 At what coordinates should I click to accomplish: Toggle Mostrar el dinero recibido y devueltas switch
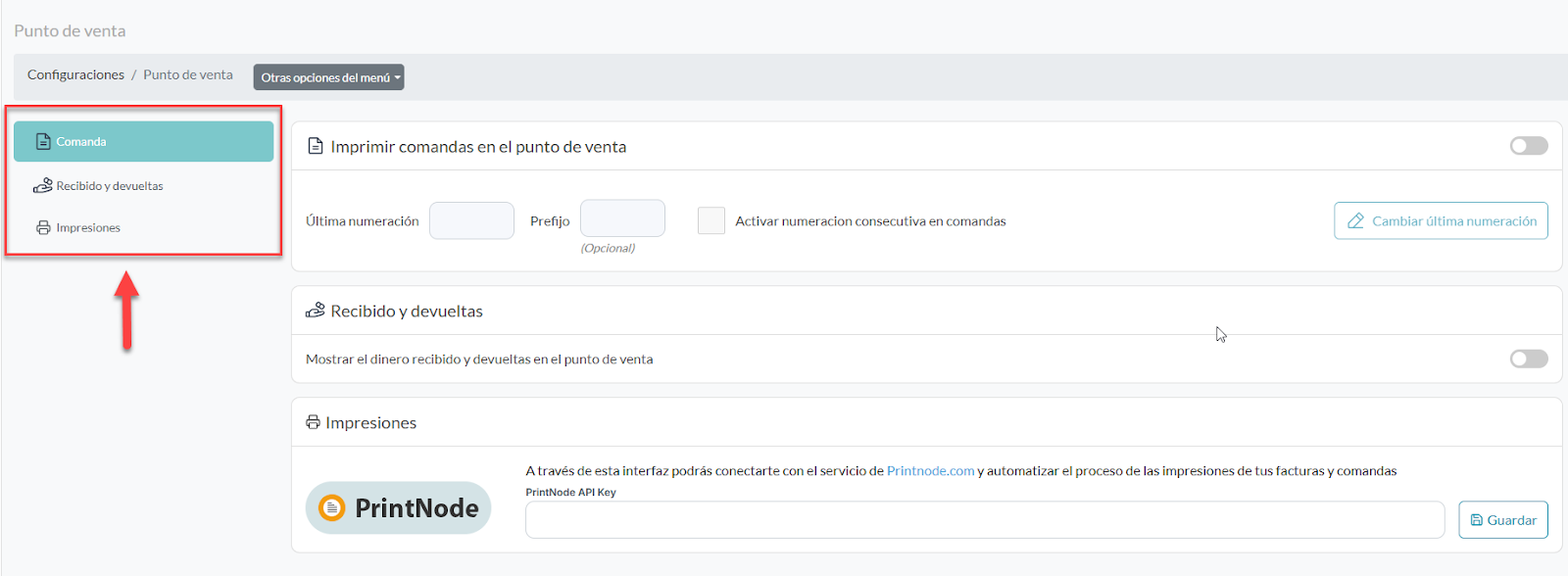pyautogui.click(x=1528, y=359)
